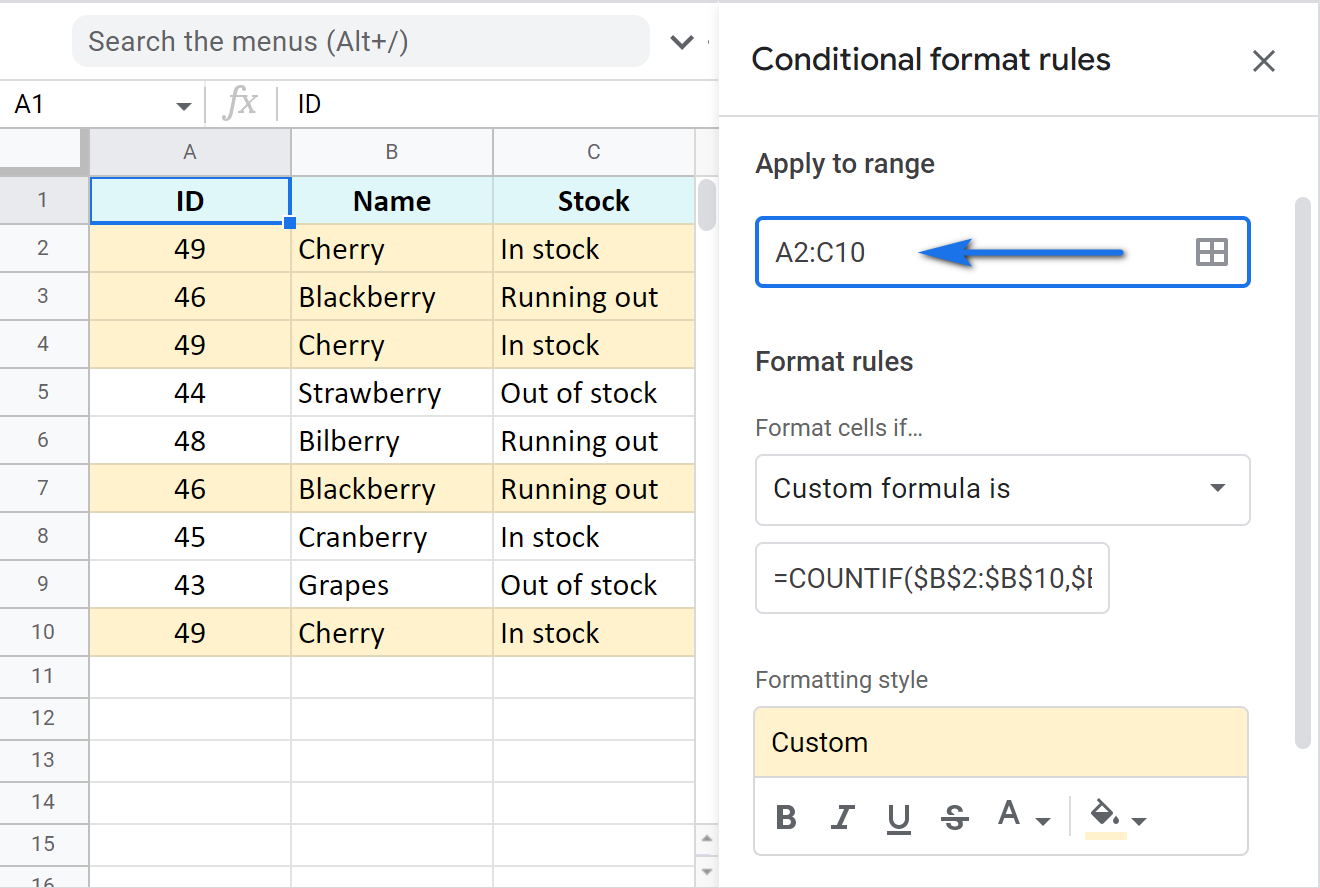The width and height of the screenshot is (1320, 888).
Task: Click the yellow Custom style preview
Action: 1001,742
